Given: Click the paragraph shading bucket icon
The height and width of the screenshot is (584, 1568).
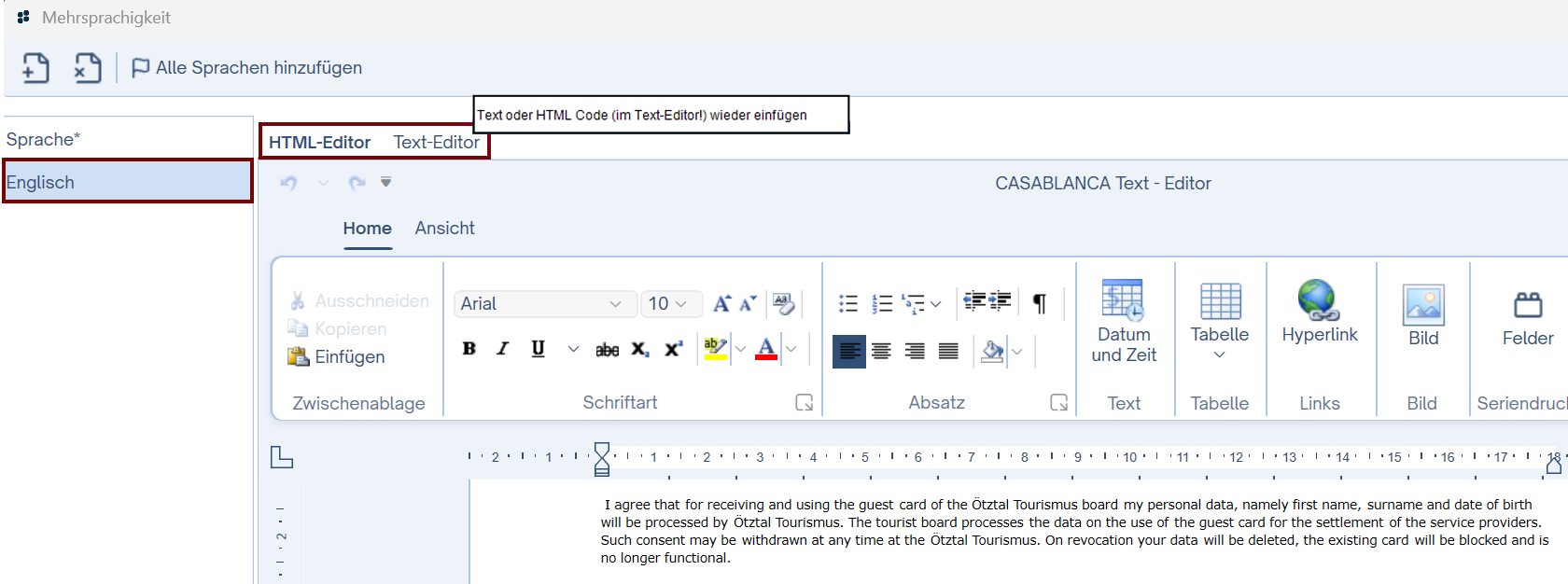Looking at the screenshot, I should coord(992,351).
